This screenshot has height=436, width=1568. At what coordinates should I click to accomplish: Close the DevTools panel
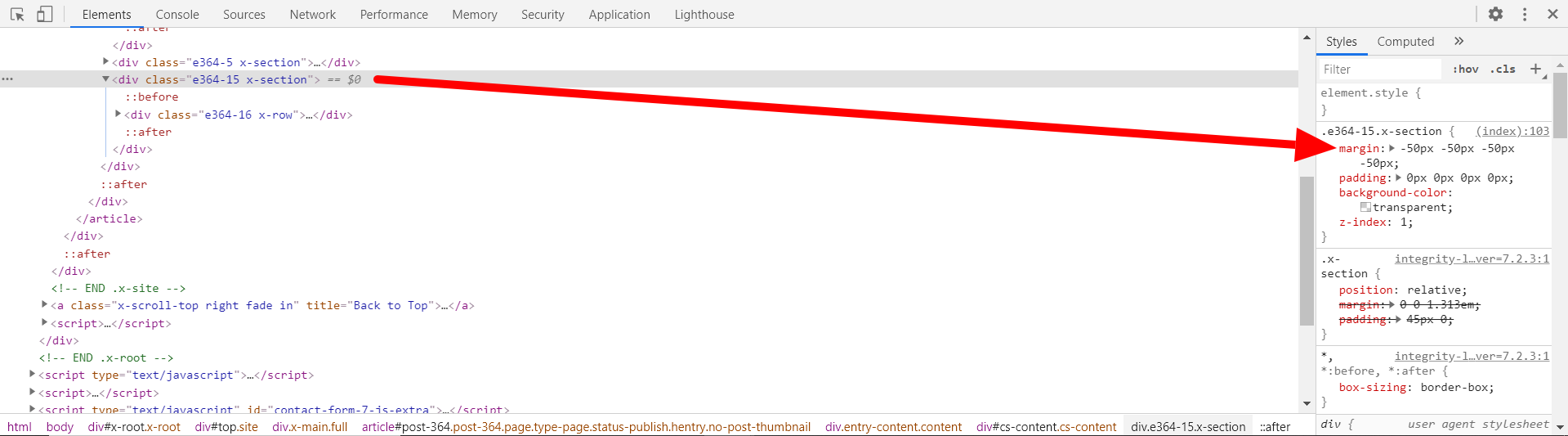tap(1552, 14)
